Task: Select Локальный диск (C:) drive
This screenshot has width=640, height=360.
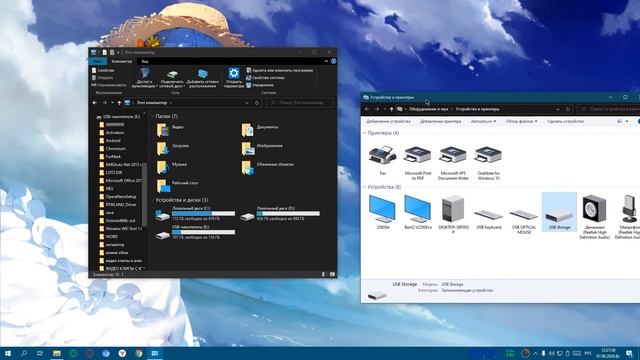Action: click(x=196, y=213)
